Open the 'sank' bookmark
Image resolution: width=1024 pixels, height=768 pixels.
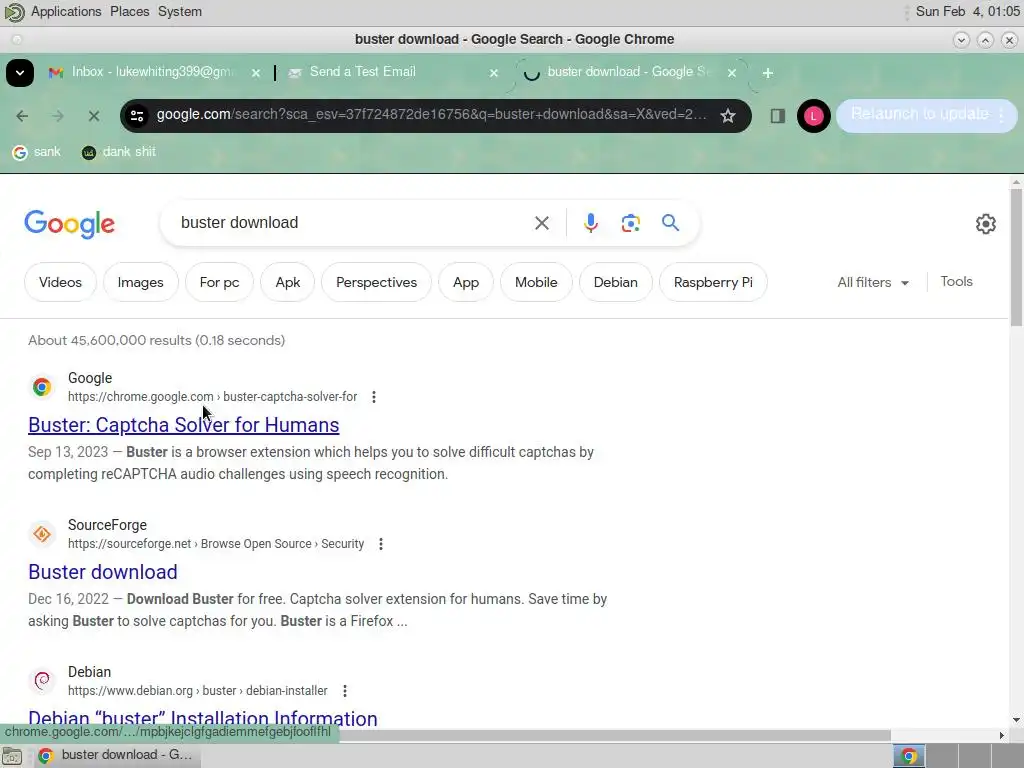tap(37, 152)
